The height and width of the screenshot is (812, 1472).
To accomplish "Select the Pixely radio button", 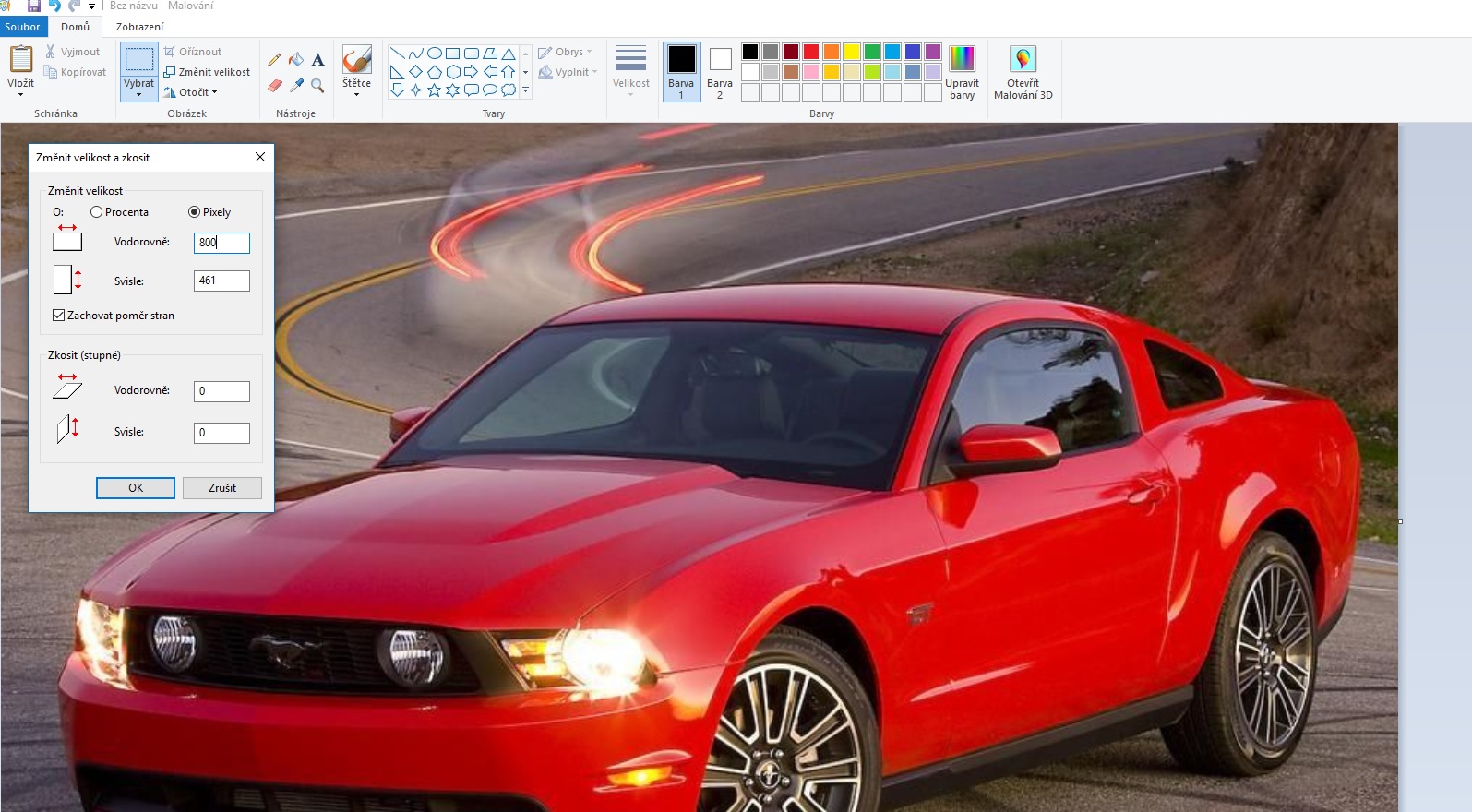I will [194, 212].
